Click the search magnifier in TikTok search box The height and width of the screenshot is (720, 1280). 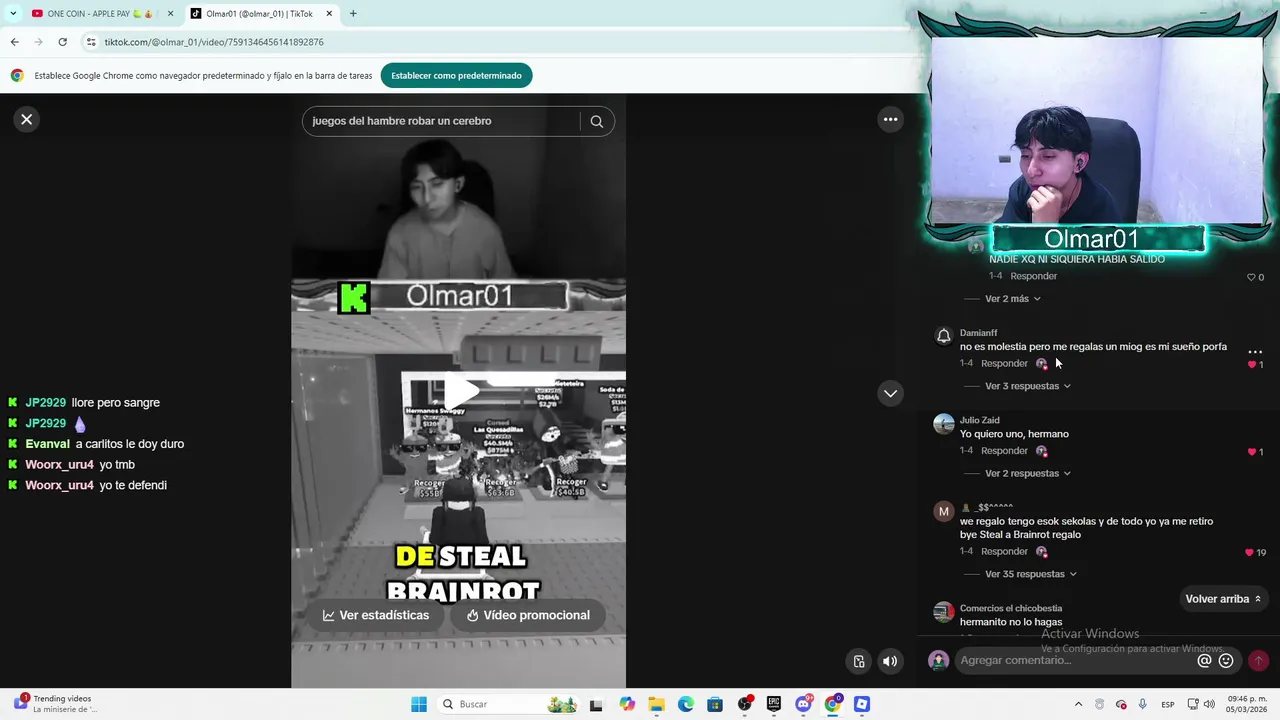(597, 121)
